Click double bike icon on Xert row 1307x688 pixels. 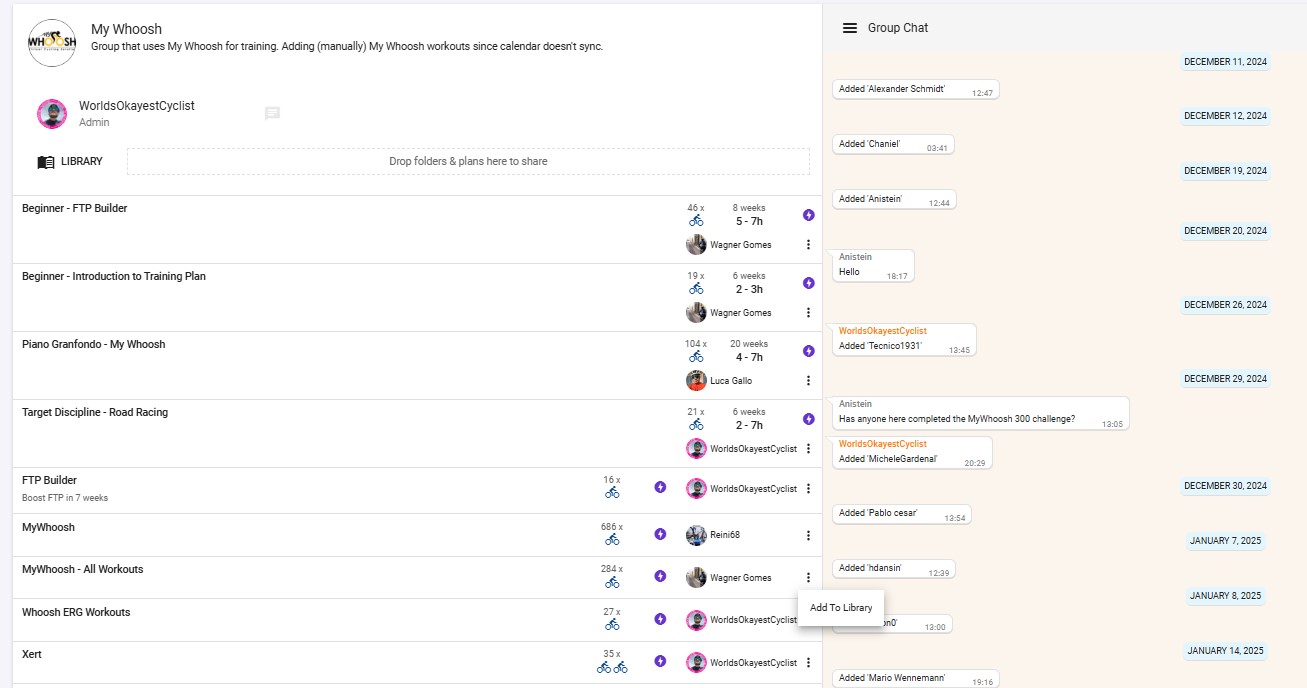[x=612, y=667]
